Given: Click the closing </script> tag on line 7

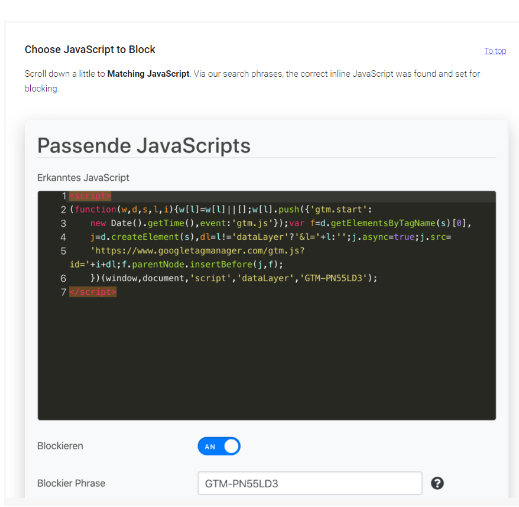Looking at the screenshot, I should [x=93, y=292].
